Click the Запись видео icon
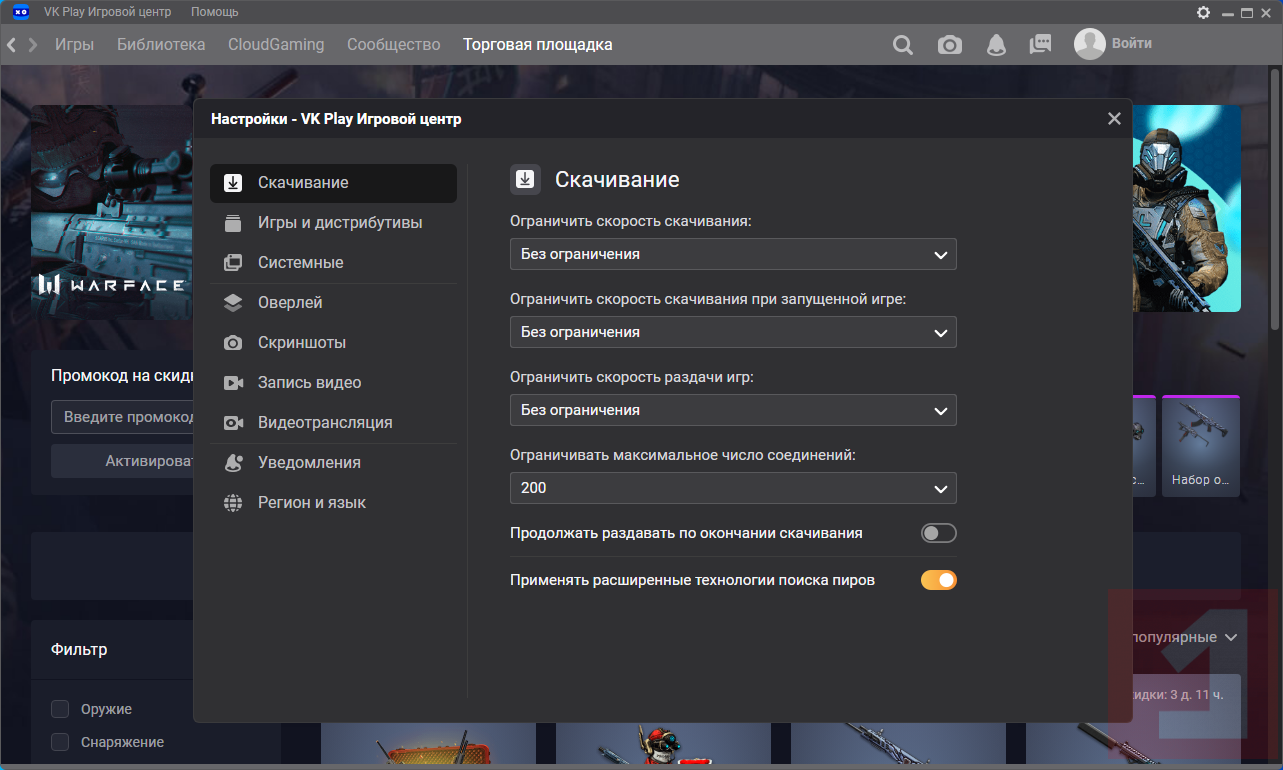Image resolution: width=1283 pixels, height=770 pixels. pos(233,383)
